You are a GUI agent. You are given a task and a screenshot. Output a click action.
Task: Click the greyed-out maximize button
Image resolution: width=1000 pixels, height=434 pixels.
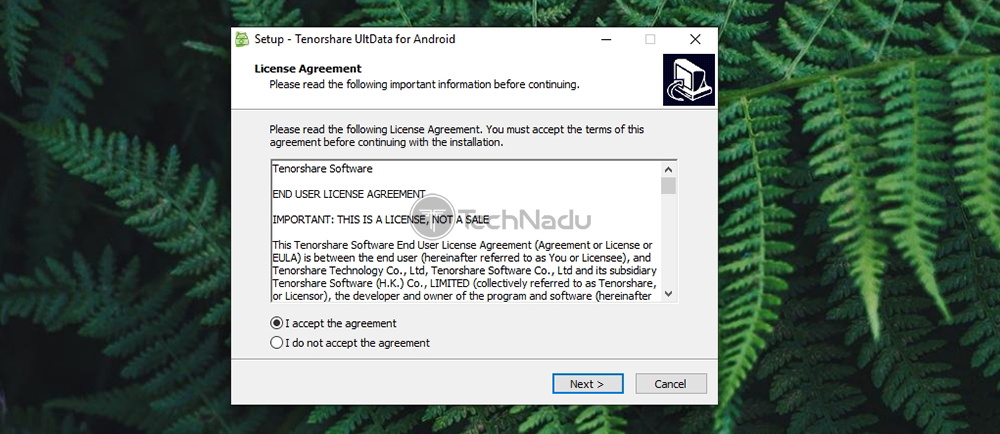[650, 40]
